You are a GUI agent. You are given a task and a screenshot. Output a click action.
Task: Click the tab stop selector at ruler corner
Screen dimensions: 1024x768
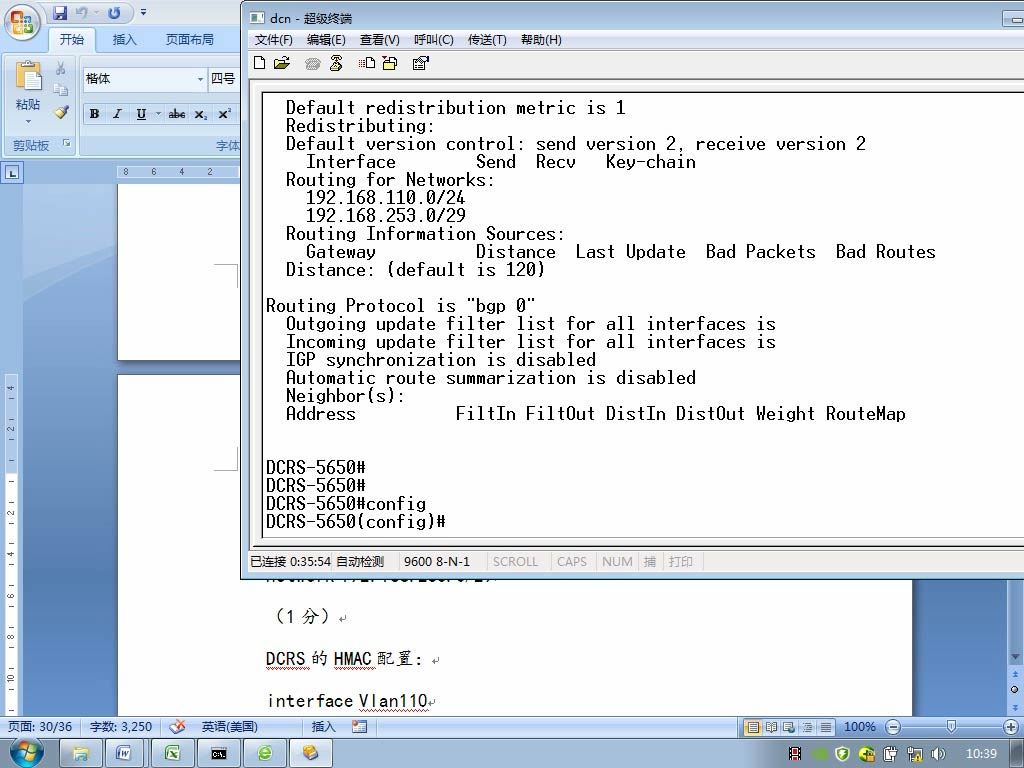(x=13, y=173)
